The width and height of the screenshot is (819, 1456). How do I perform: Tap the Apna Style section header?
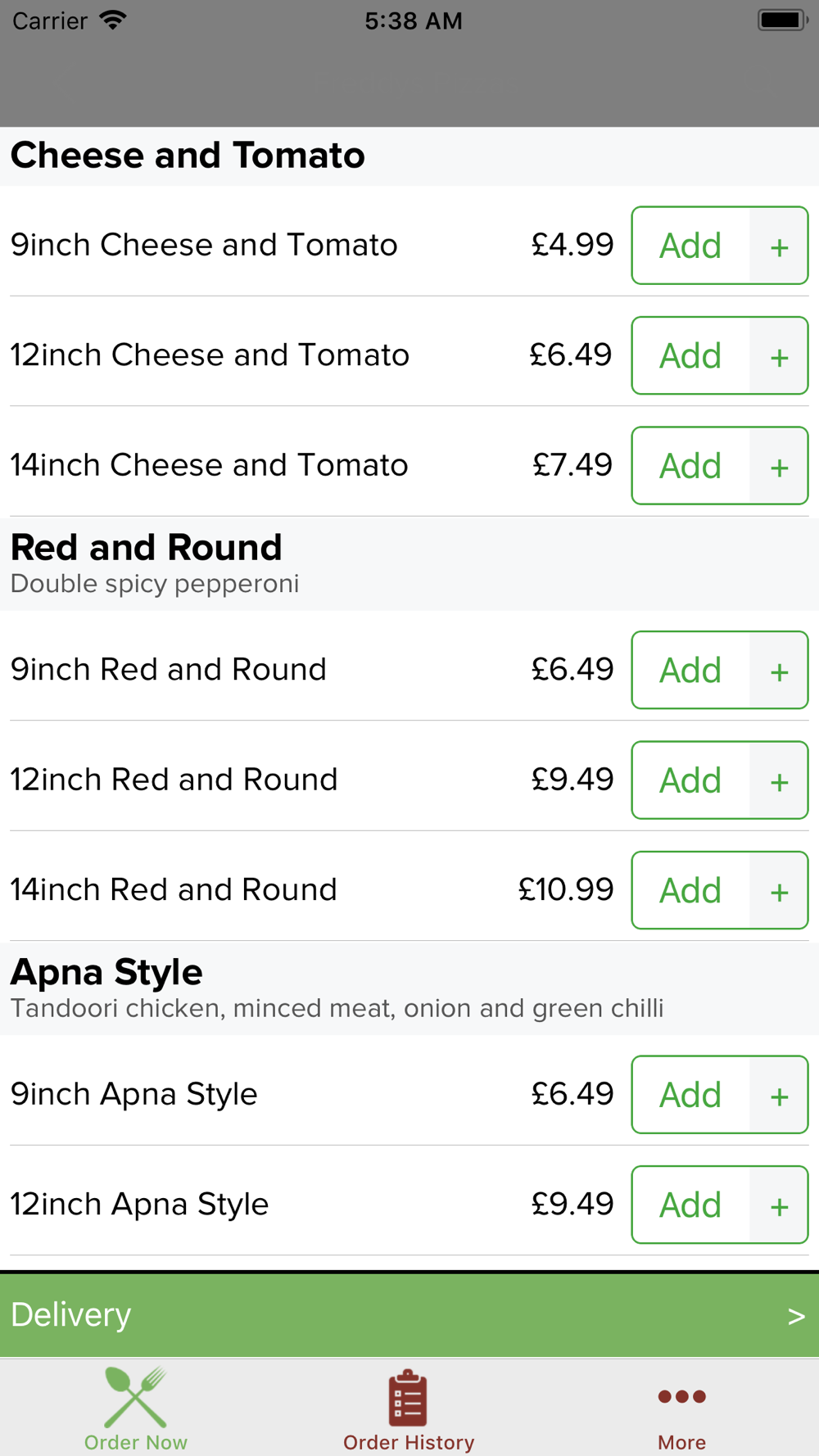click(x=409, y=988)
